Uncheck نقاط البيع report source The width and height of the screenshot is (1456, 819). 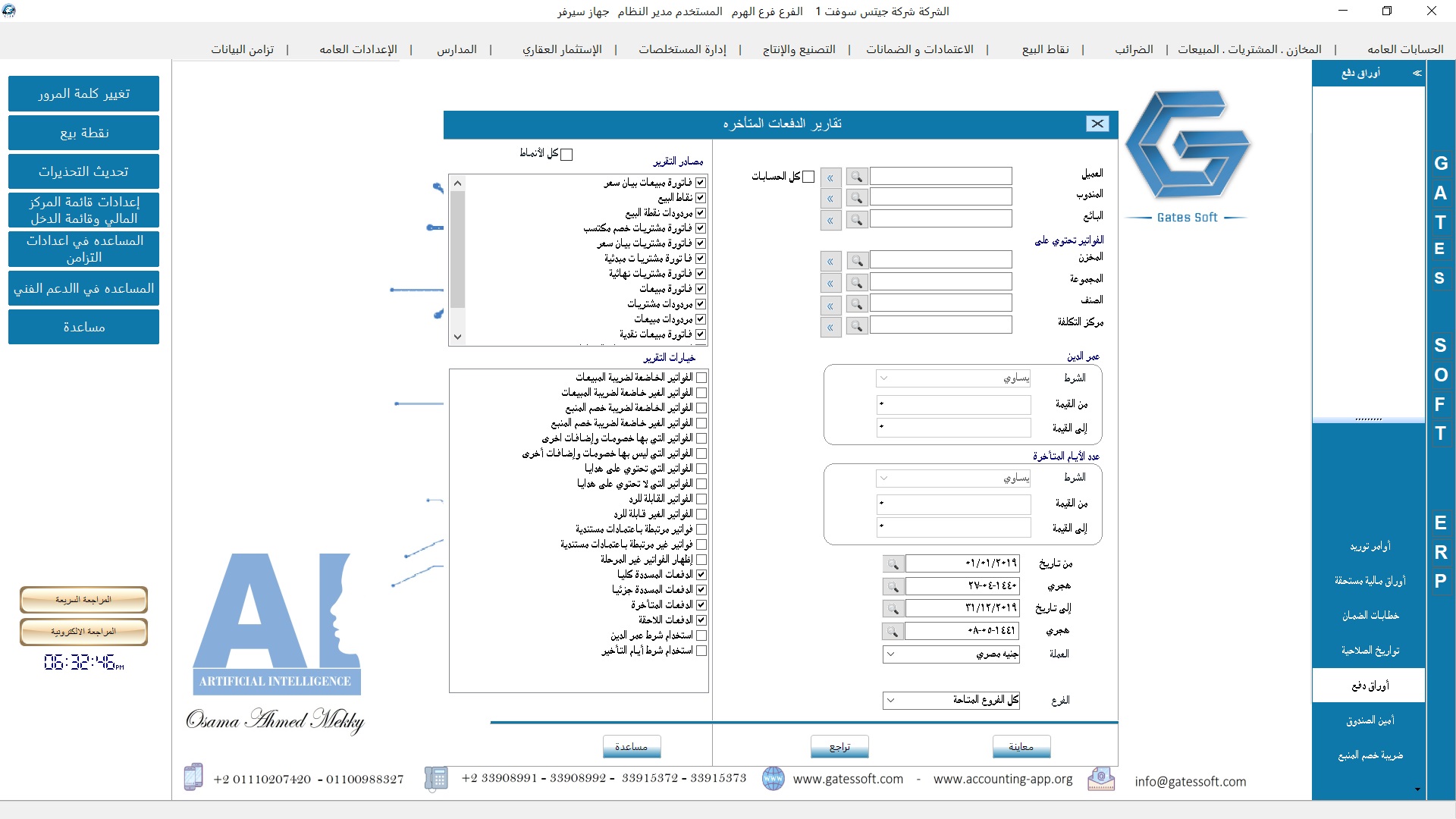click(x=701, y=197)
